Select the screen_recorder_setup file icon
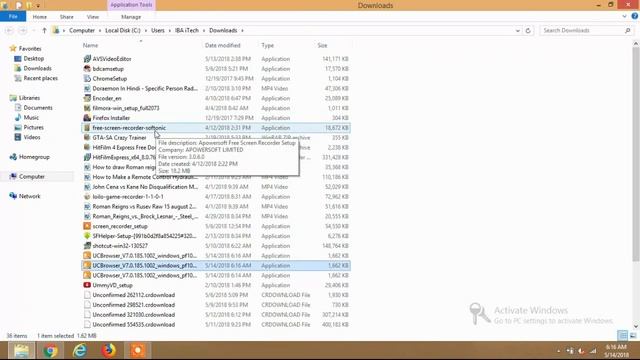This screenshot has height=360, width=640. tap(87, 226)
